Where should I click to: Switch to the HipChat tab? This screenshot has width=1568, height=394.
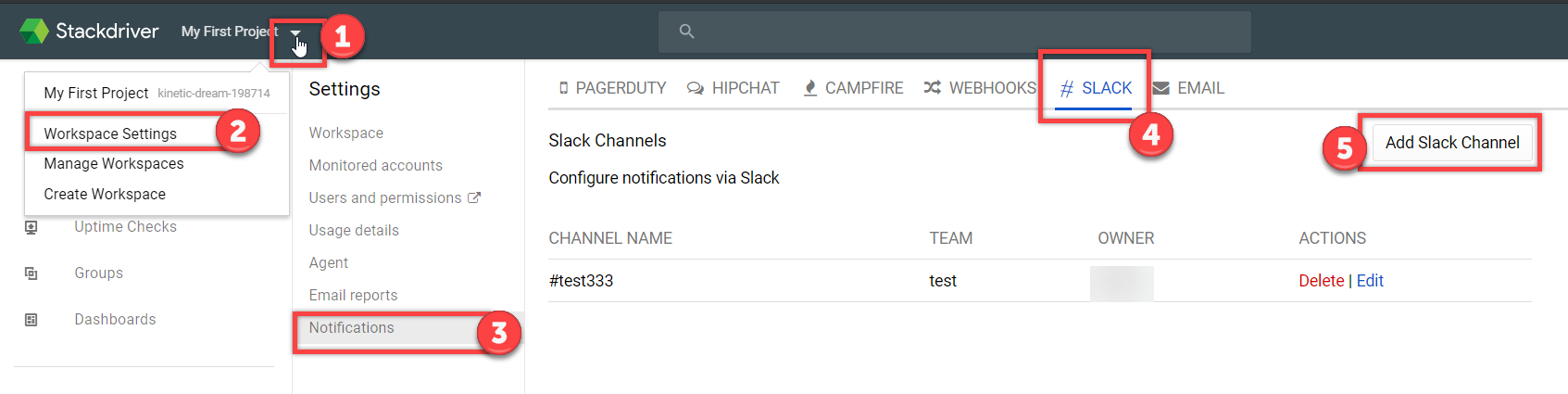click(733, 88)
